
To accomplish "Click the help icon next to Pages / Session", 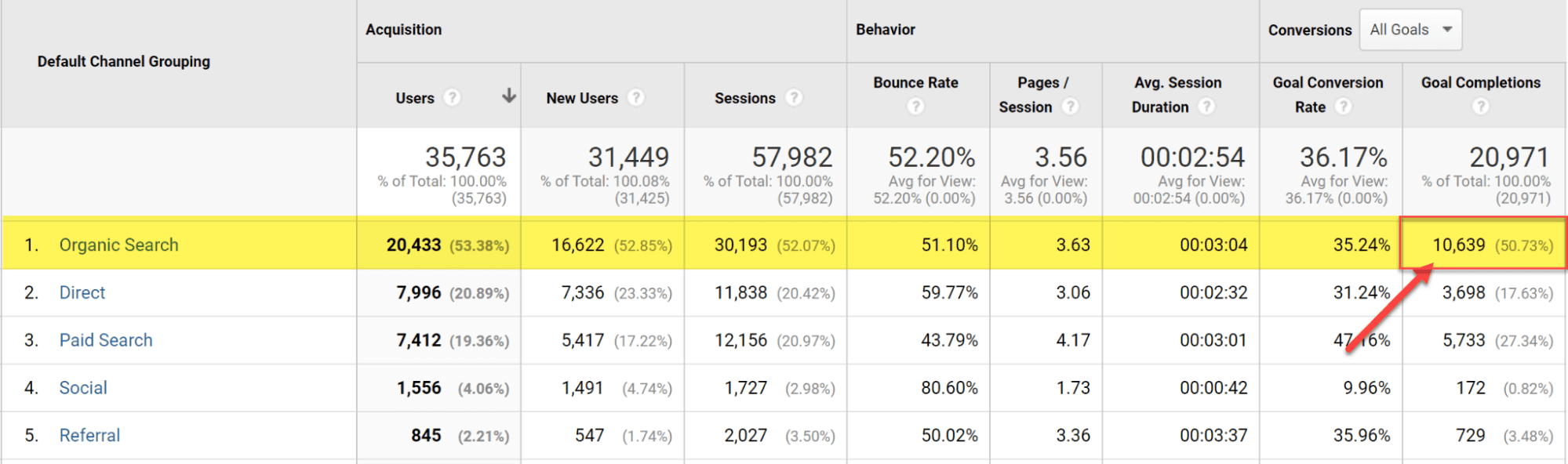I will pyautogui.click(x=1071, y=107).
